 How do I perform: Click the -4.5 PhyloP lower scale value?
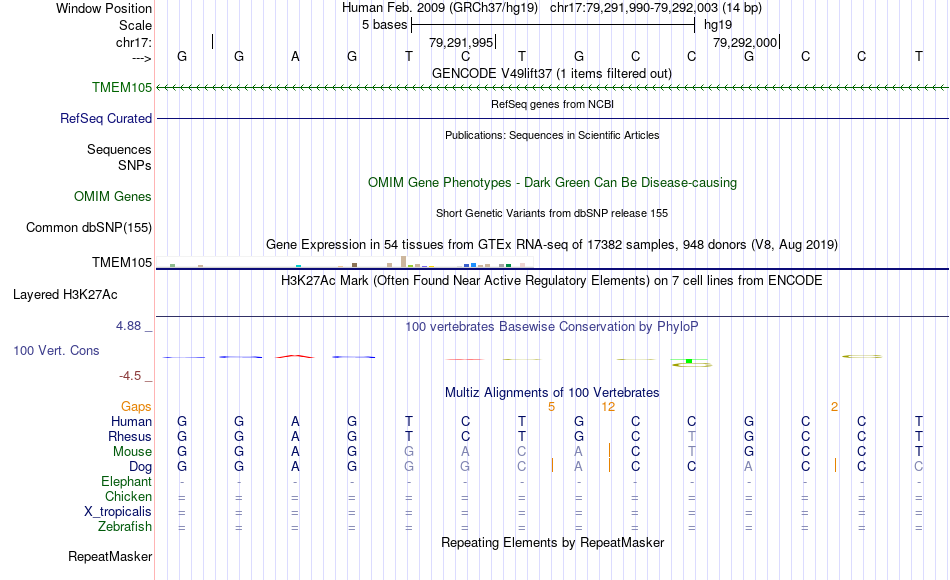130,376
